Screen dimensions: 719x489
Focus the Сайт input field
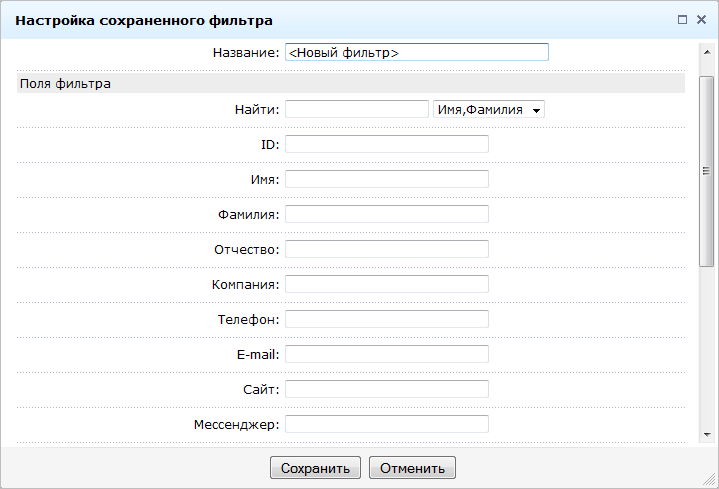point(386,389)
